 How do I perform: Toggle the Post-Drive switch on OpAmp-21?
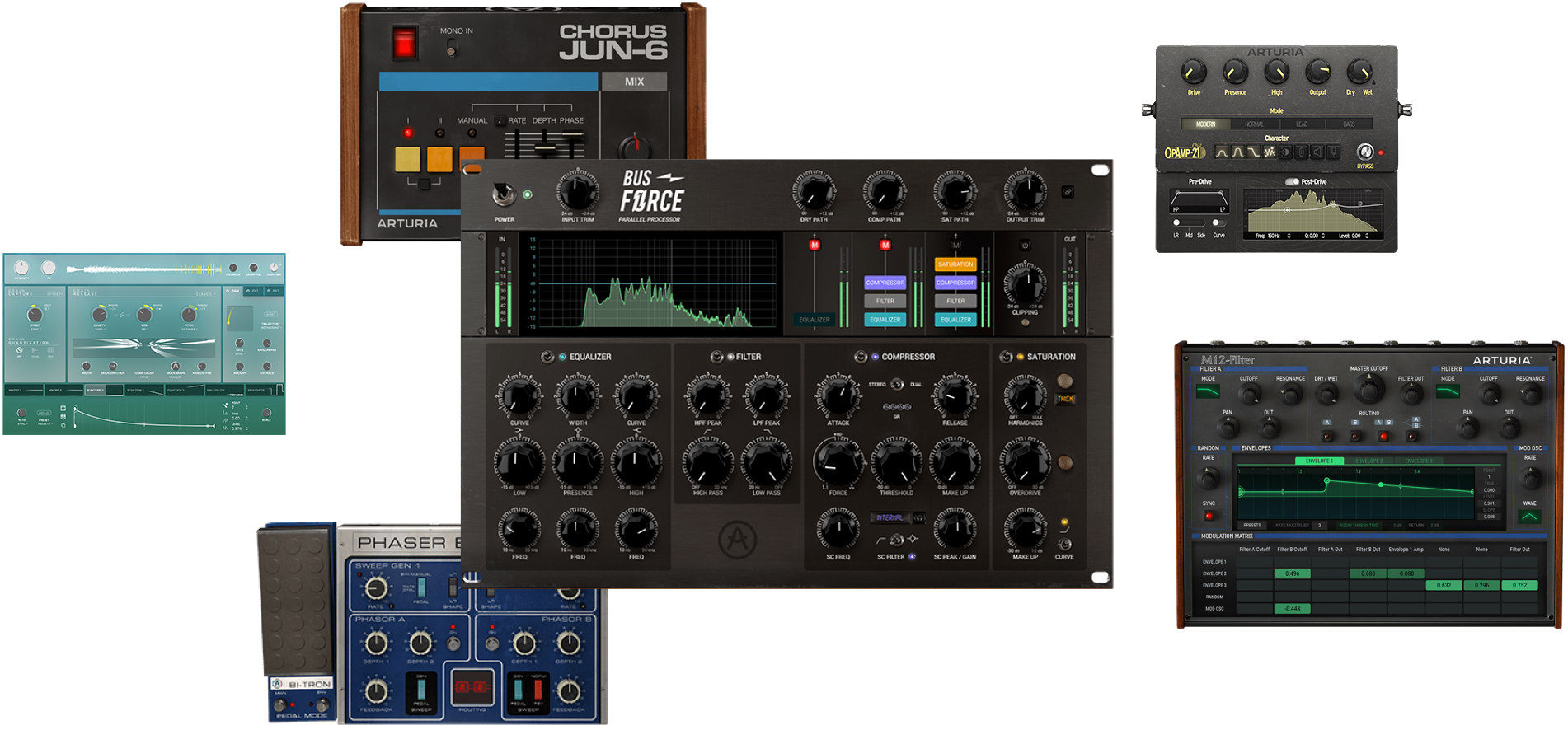(1292, 182)
